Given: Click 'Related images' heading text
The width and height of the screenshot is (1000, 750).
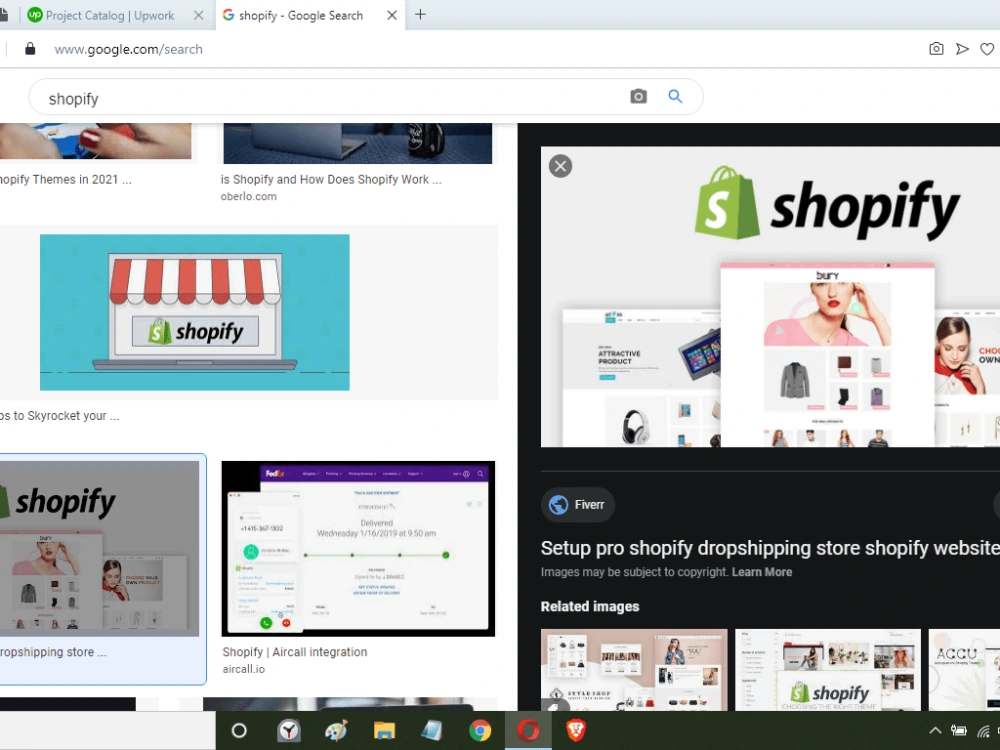Looking at the screenshot, I should click(590, 607).
